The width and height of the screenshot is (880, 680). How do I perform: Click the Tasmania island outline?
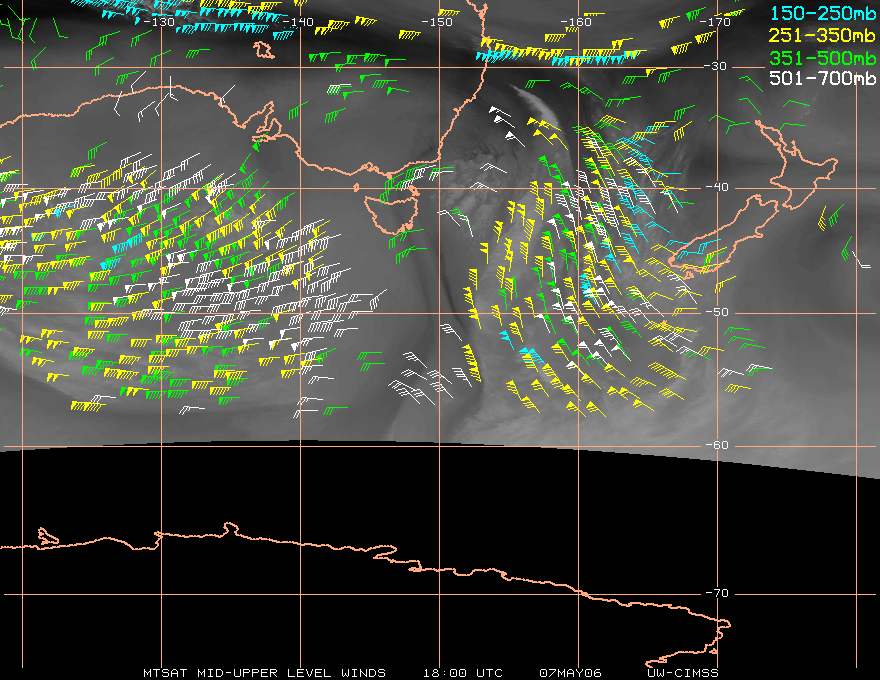pyautogui.click(x=391, y=213)
